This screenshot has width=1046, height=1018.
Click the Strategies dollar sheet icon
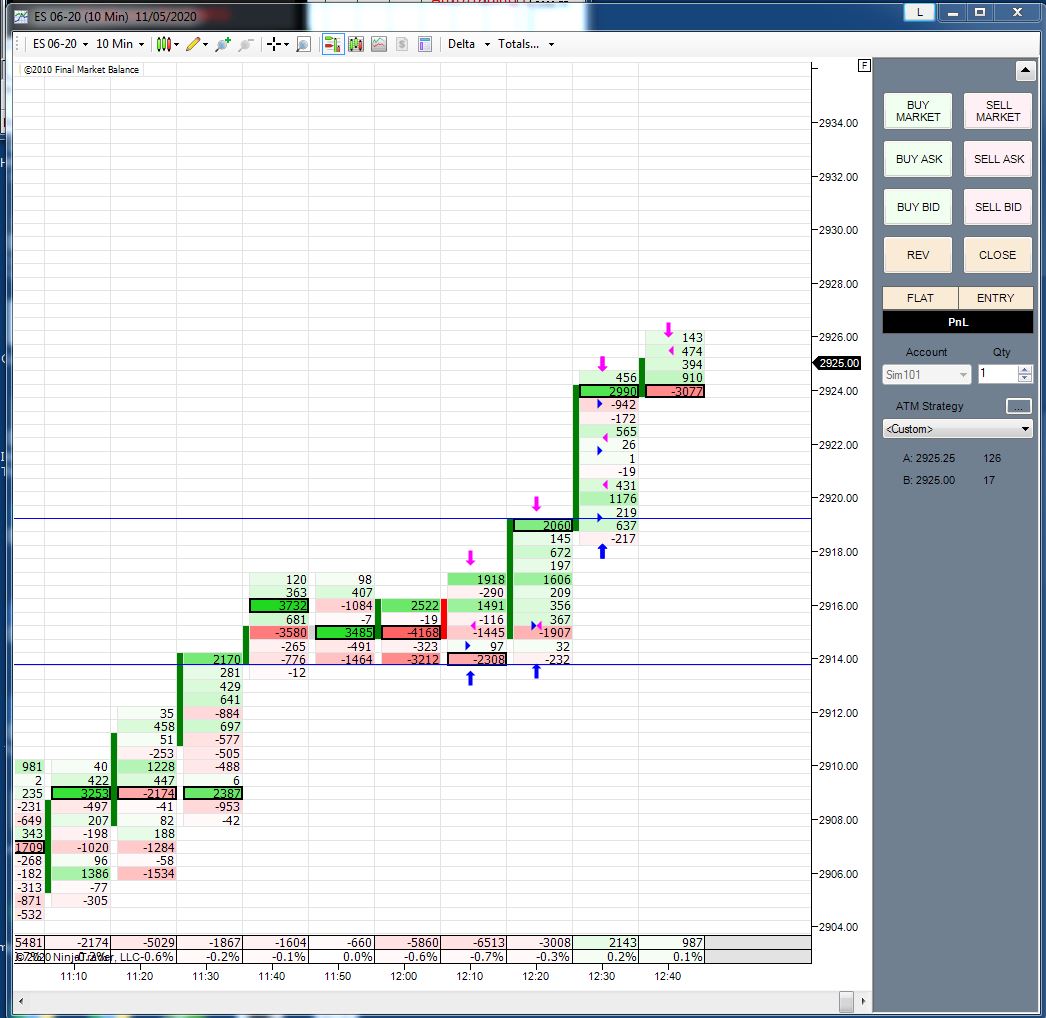pyautogui.click(x=402, y=44)
